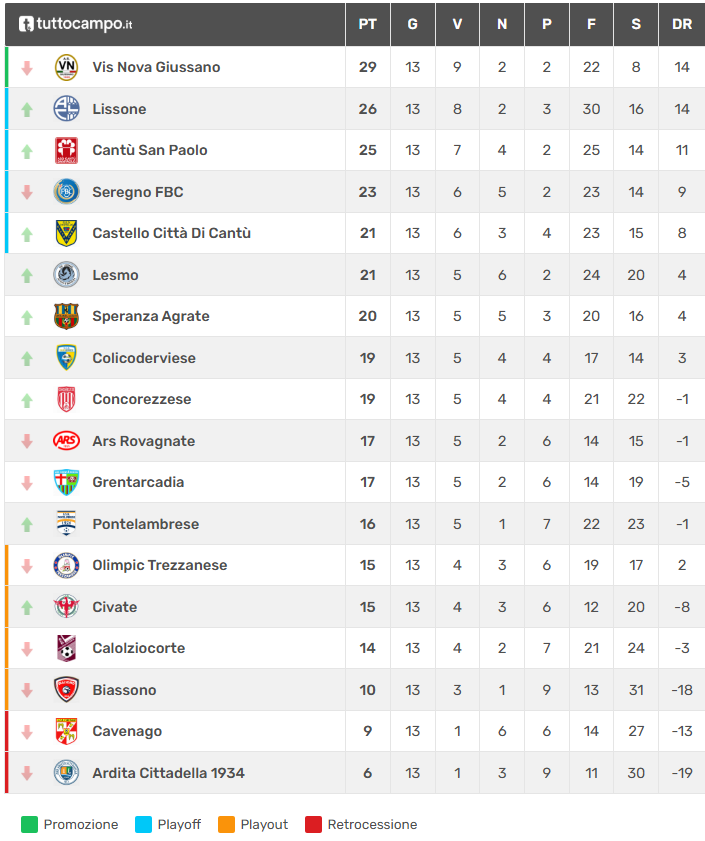Click the Lissone team crest
Image resolution: width=705 pixels, height=841 pixels.
[x=66, y=109]
